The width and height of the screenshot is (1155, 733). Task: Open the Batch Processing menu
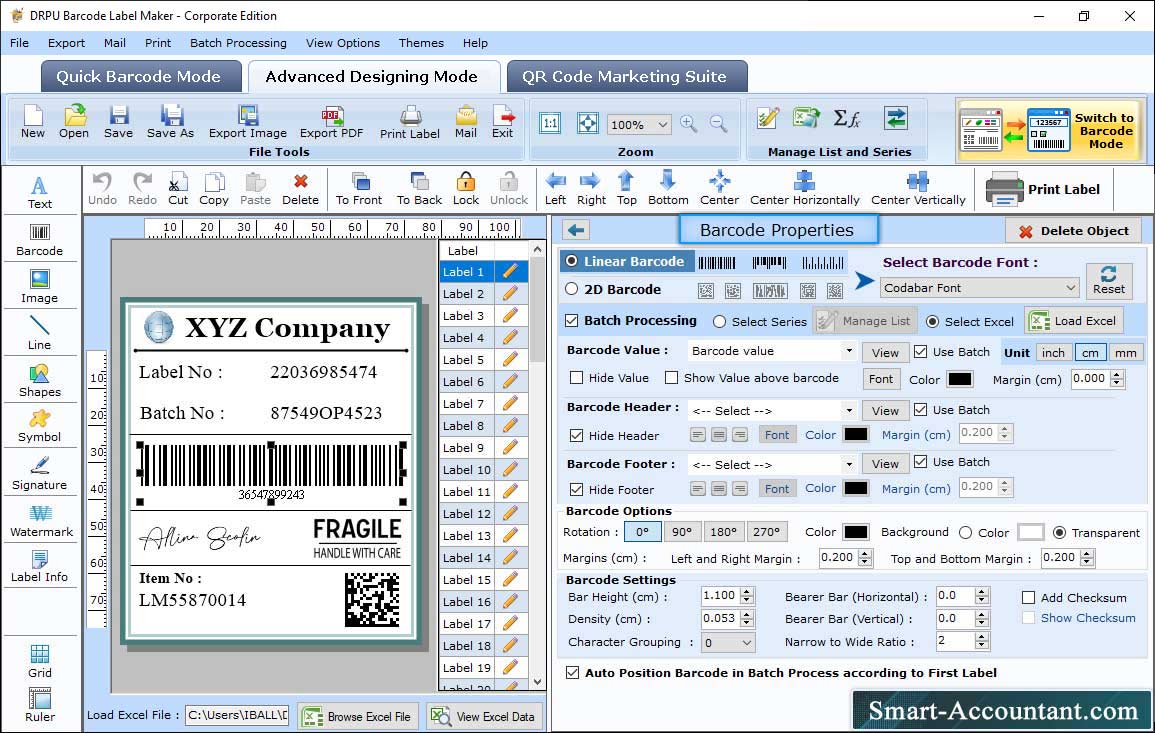click(x=238, y=43)
